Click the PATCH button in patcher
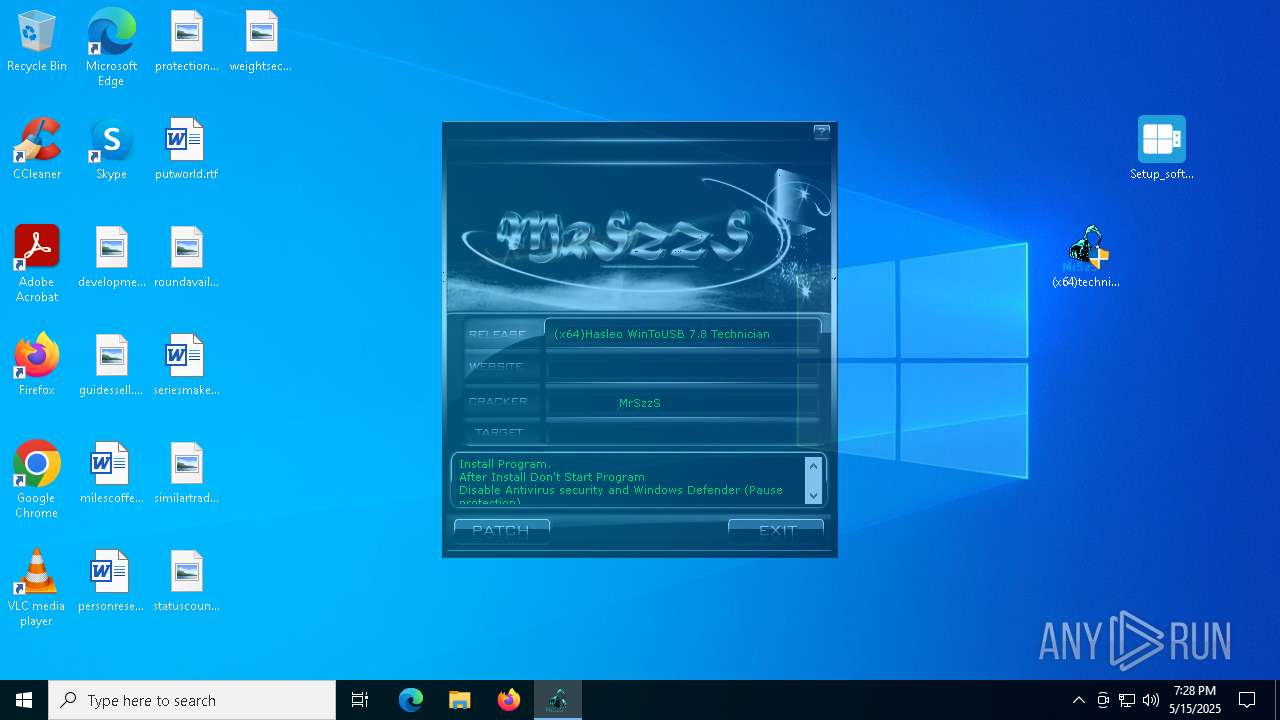This screenshot has height=720, width=1280. coord(501,530)
